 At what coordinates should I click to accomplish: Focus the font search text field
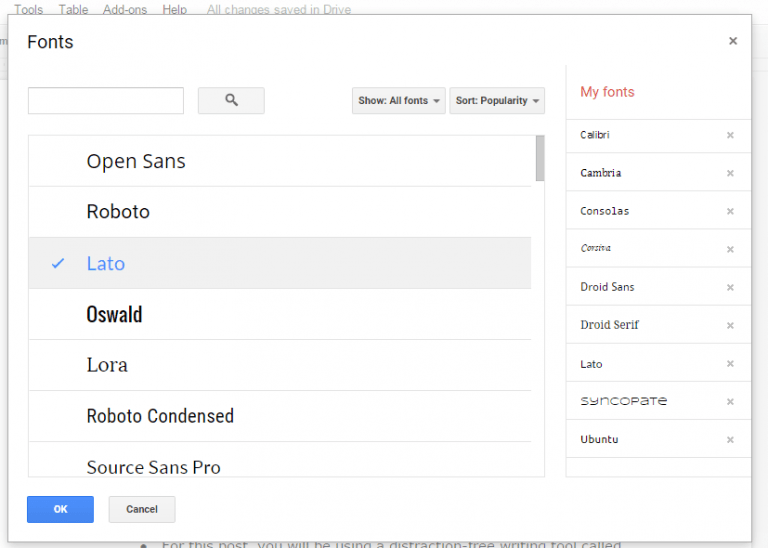pyautogui.click(x=106, y=100)
